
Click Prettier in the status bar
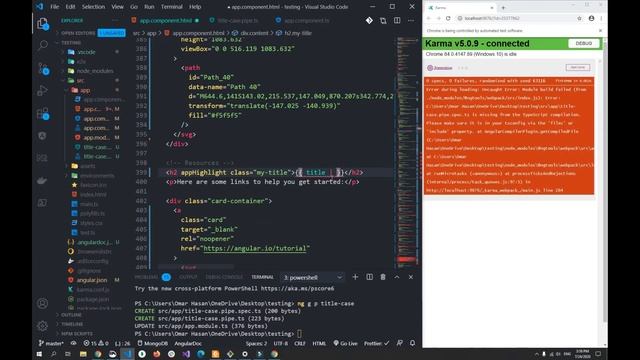pyautogui.click(x=376, y=343)
